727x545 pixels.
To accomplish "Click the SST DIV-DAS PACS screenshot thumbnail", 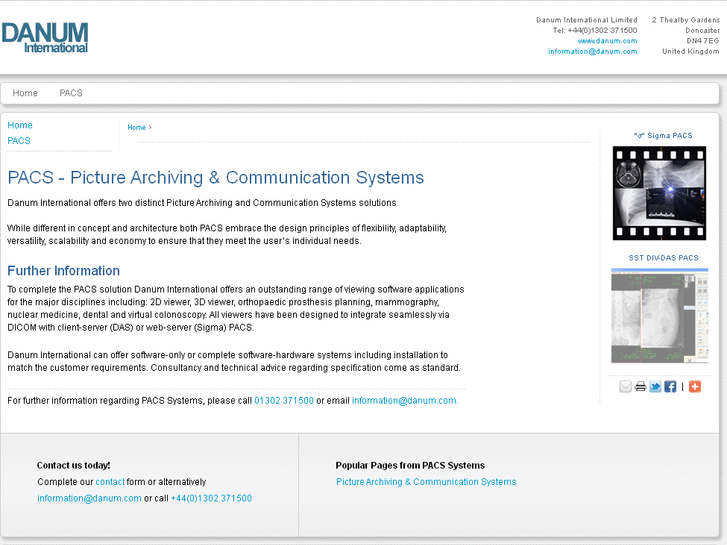I will pos(660,315).
